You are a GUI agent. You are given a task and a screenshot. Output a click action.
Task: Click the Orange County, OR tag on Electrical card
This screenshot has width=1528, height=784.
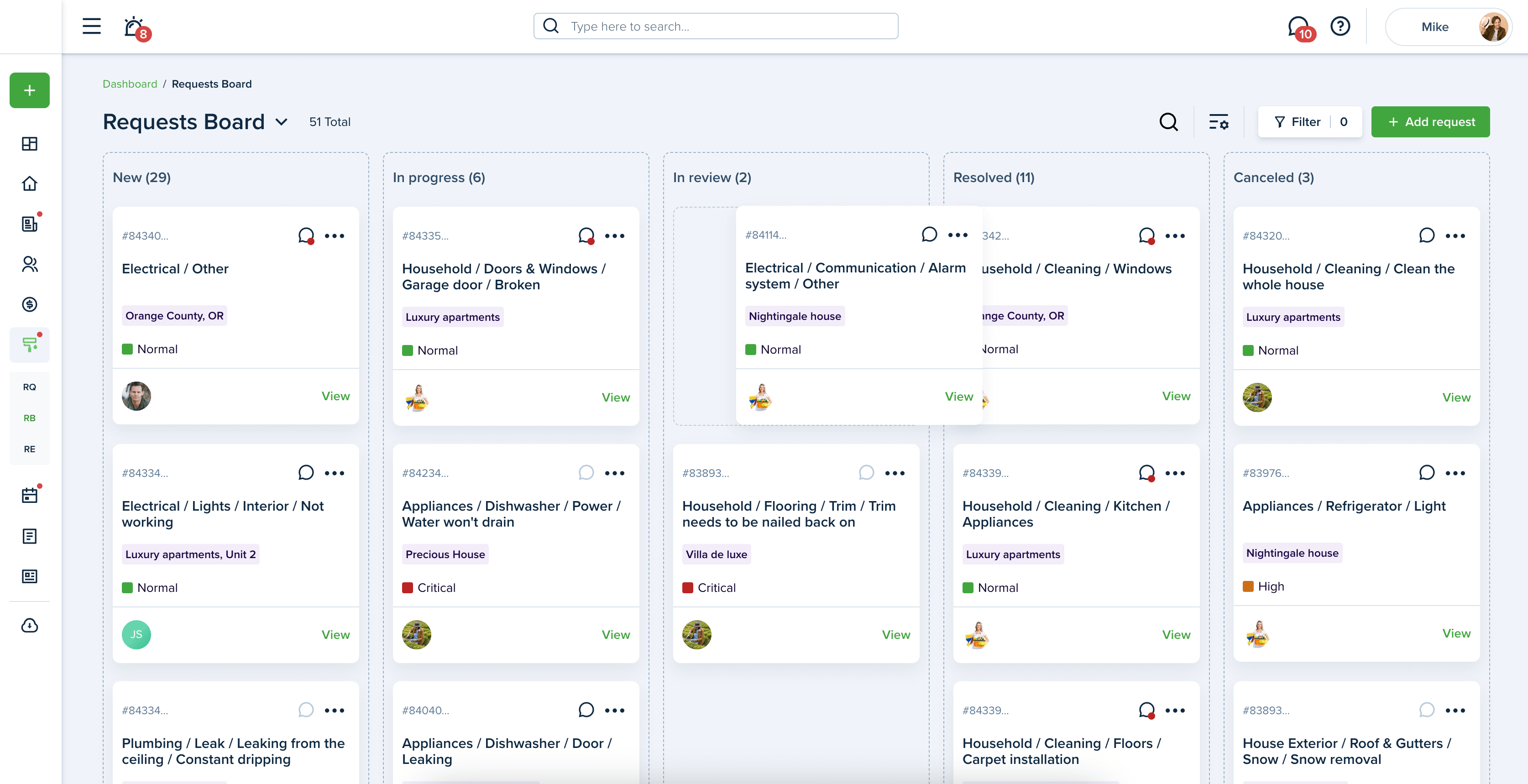(174, 315)
